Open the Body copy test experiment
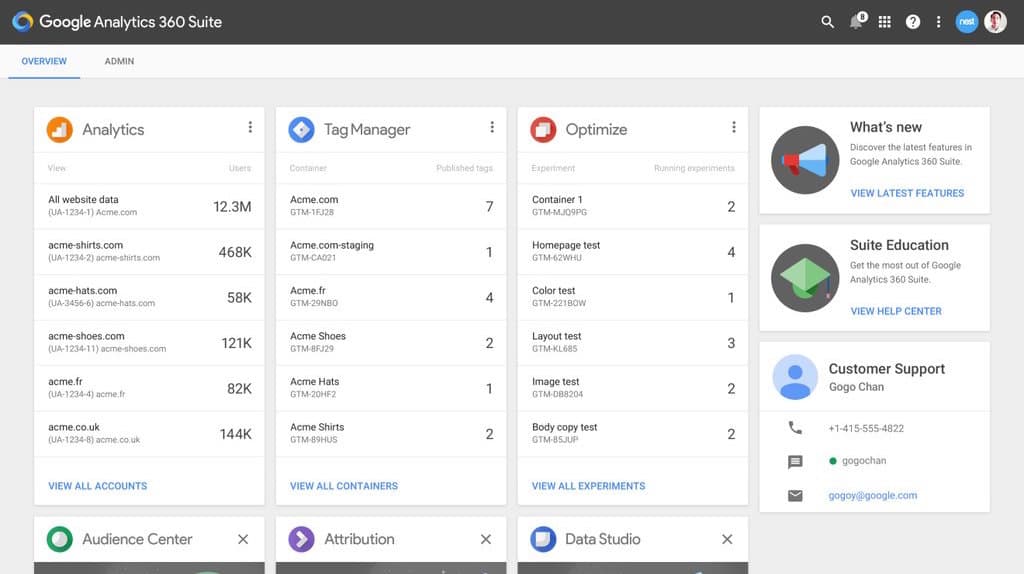 click(x=633, y=434)
